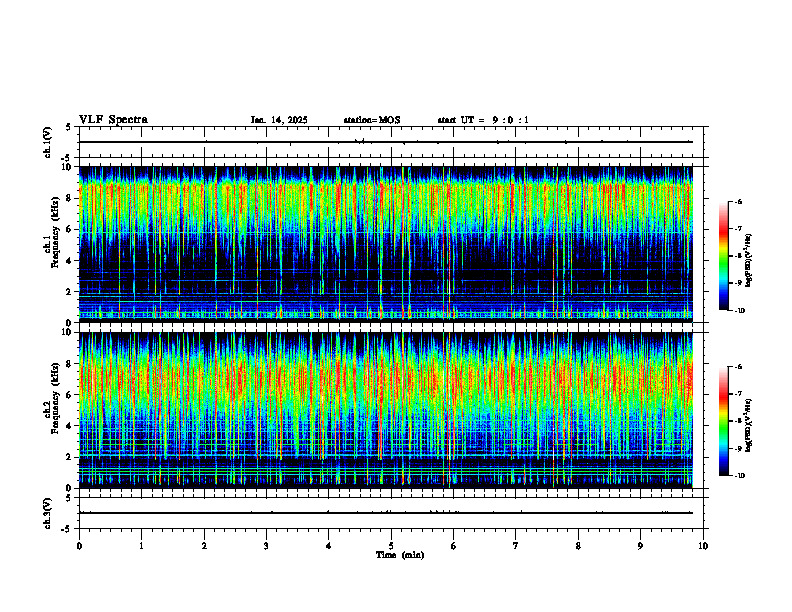Click the "5" tick on Time axis
Image resolution: width=792 pixels, height=612 pixels.
(391, 546)
